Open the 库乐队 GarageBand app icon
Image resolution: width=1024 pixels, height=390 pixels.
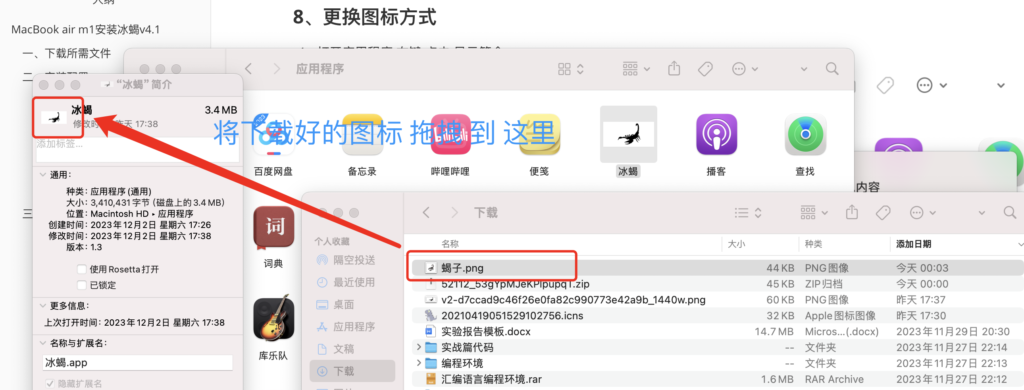click(x=274, y=319)
